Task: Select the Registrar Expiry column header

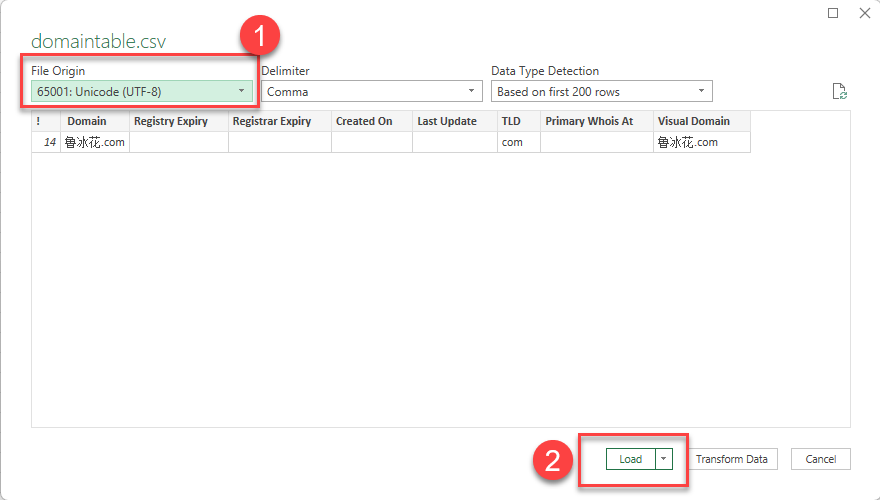Action: point(279,121)
